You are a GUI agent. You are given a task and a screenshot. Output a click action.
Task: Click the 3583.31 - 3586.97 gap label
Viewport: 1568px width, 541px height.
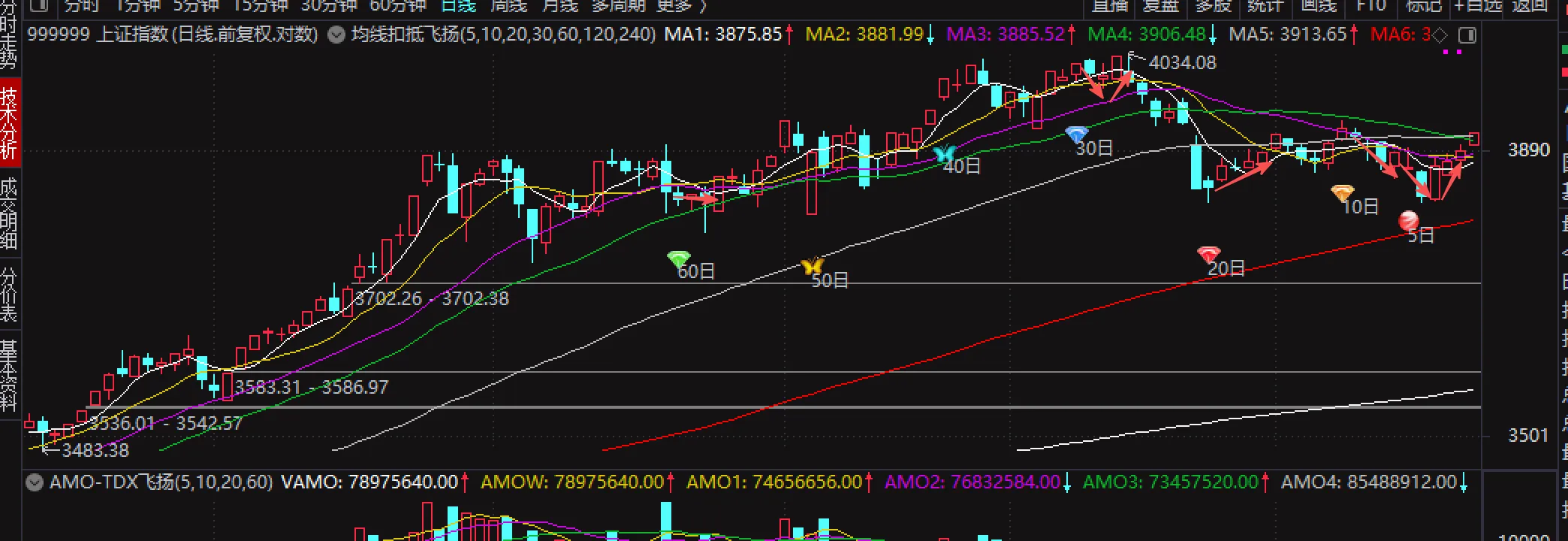pos(312,388)
